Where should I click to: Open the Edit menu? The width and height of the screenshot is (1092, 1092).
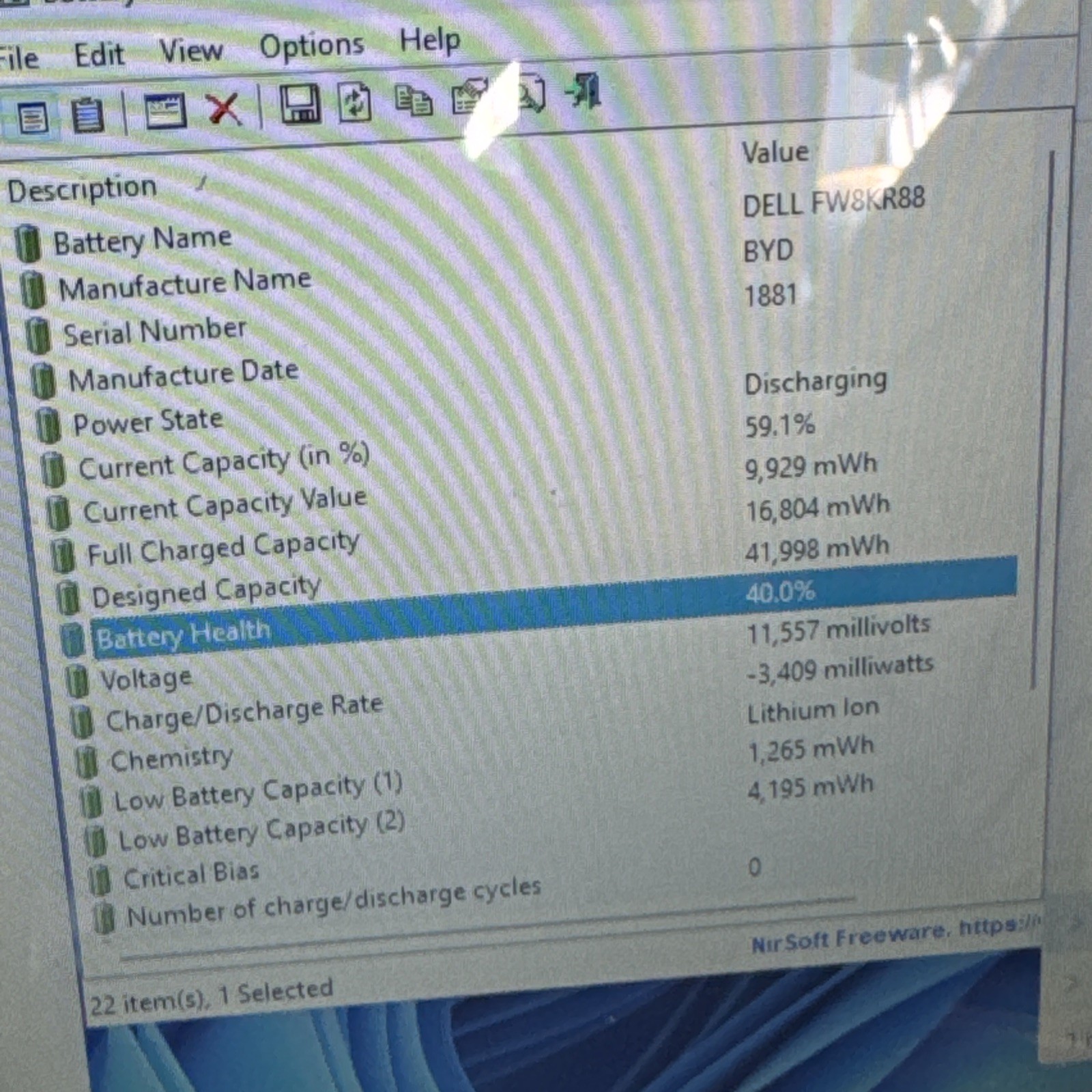point(100,55)
